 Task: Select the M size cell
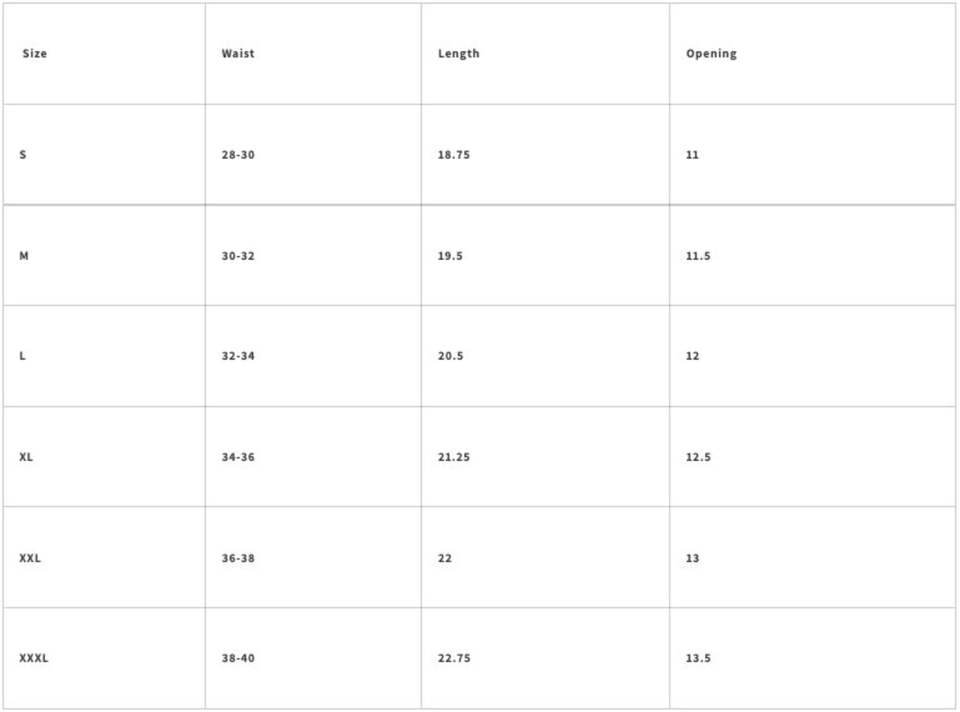pyautogui.click(x=24, y=256)
